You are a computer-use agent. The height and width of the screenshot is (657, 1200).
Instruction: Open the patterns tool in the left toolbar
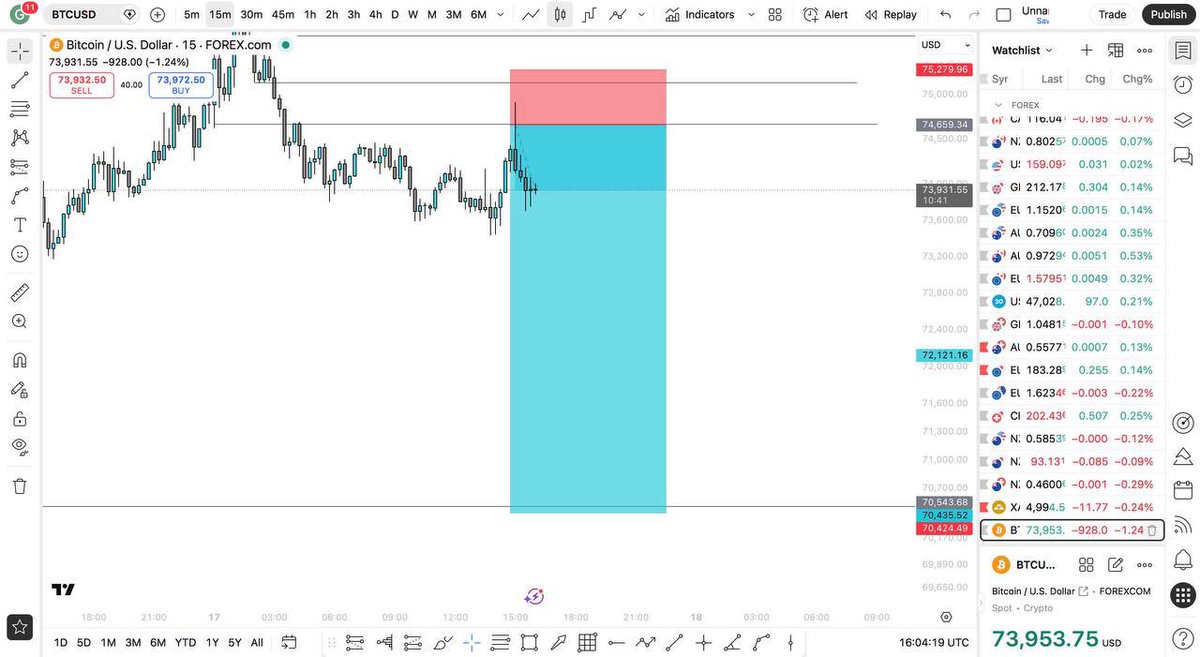(20, 138)
